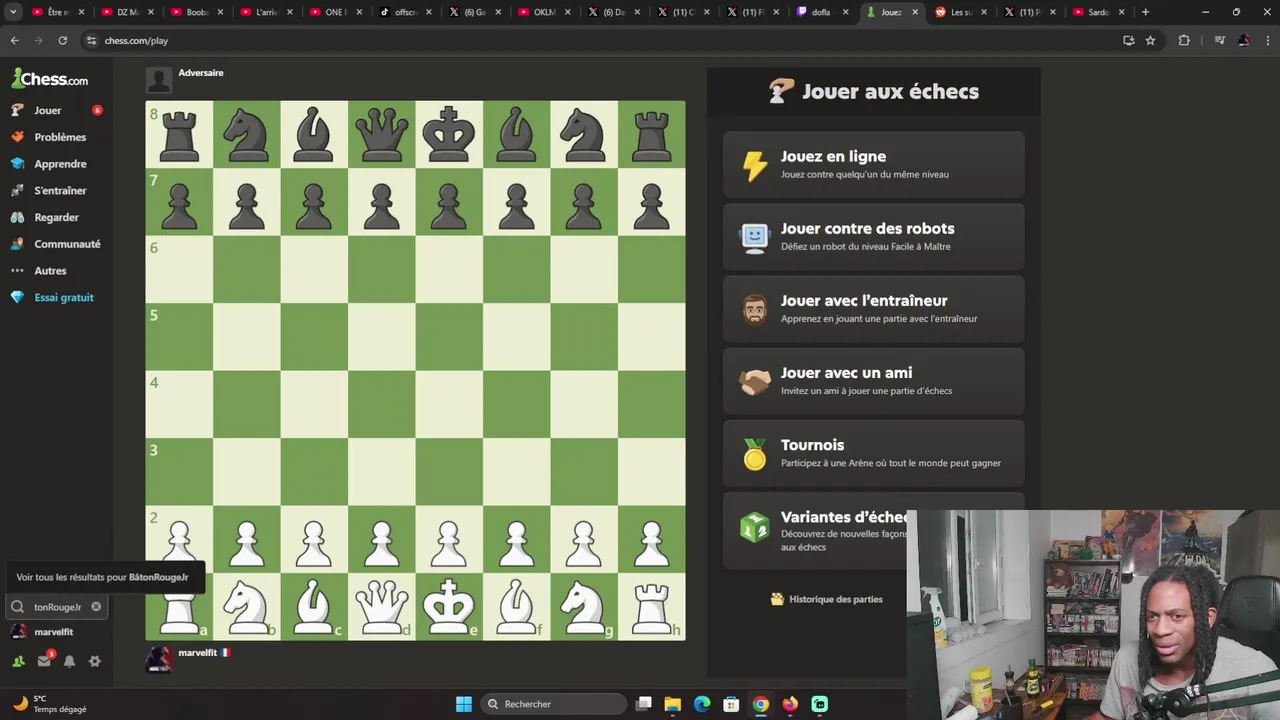Clear the sidebar search field
1280x720 pixels.
[96, 606]
